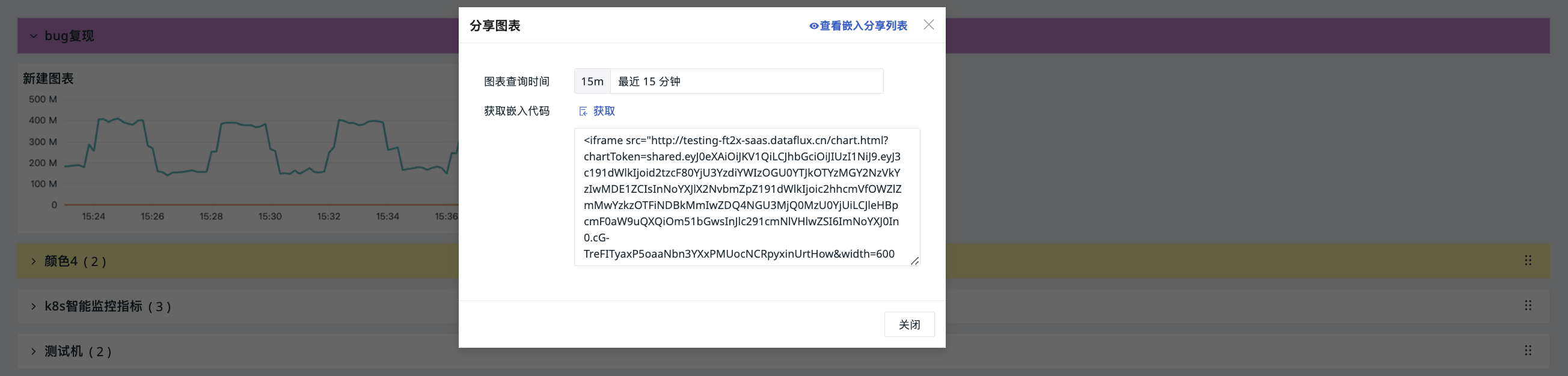The width and height of the screenshot is (1568, 376).
Task: Grab the drag handle on the 测试机 row
Action: click(1527, 350)
